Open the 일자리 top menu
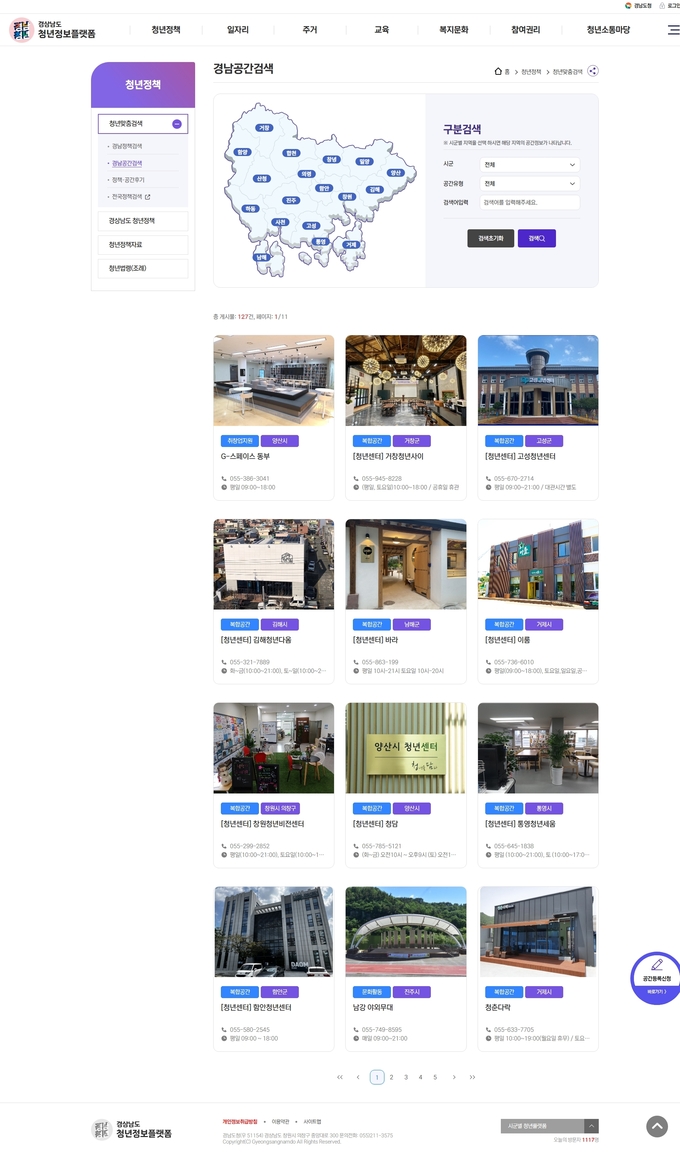The width and height of the screenshot is (680, 1161). pos(238,30)
